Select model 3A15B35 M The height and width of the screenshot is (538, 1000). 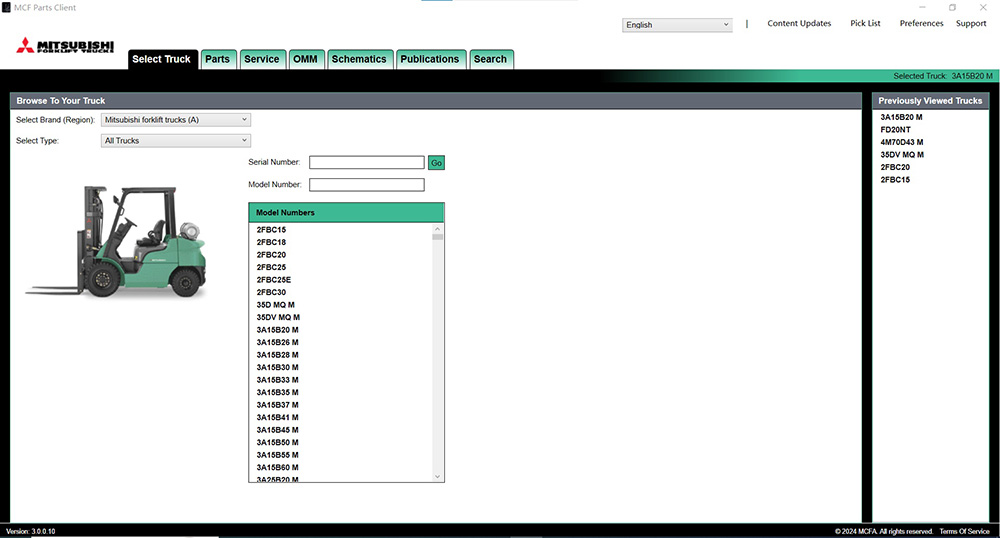pyautogui.click(x=277, y=393)
